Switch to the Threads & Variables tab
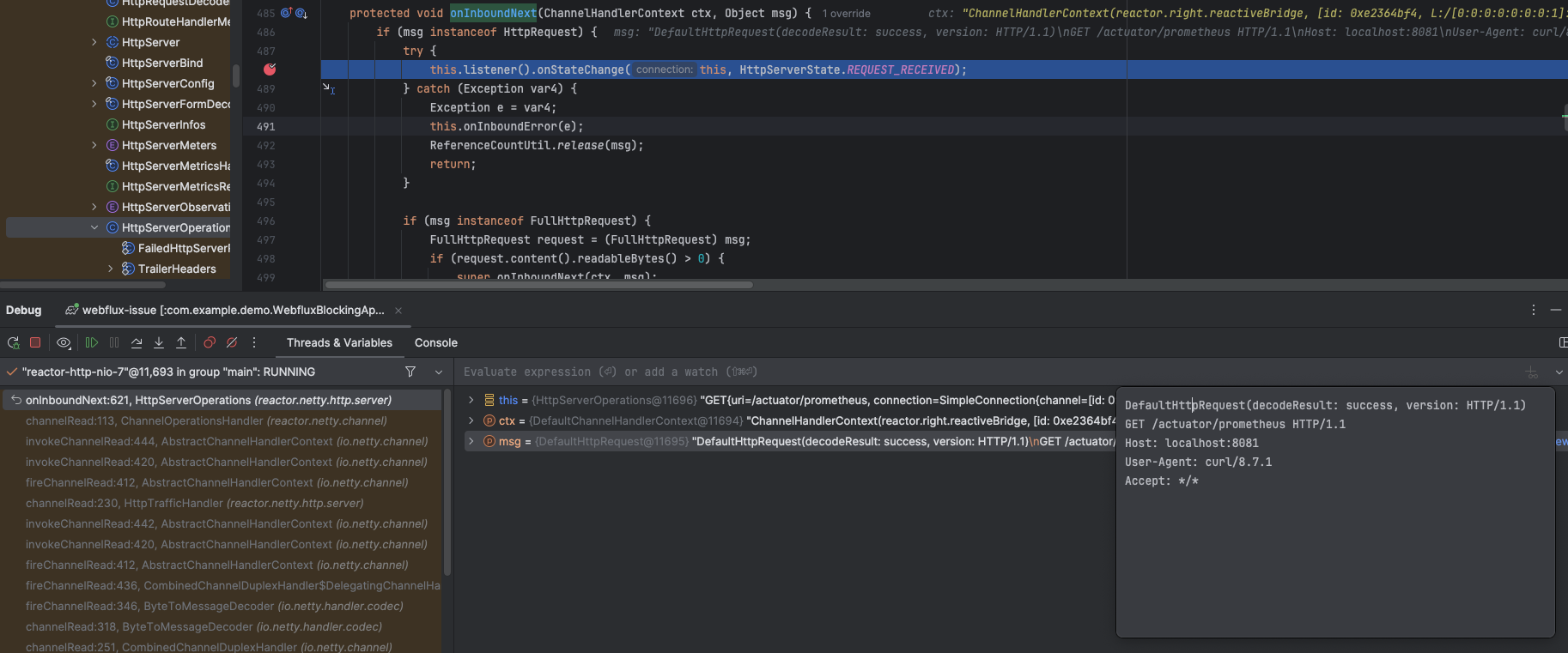Viewport: 1568px width, 653px height. coord(339,342)
